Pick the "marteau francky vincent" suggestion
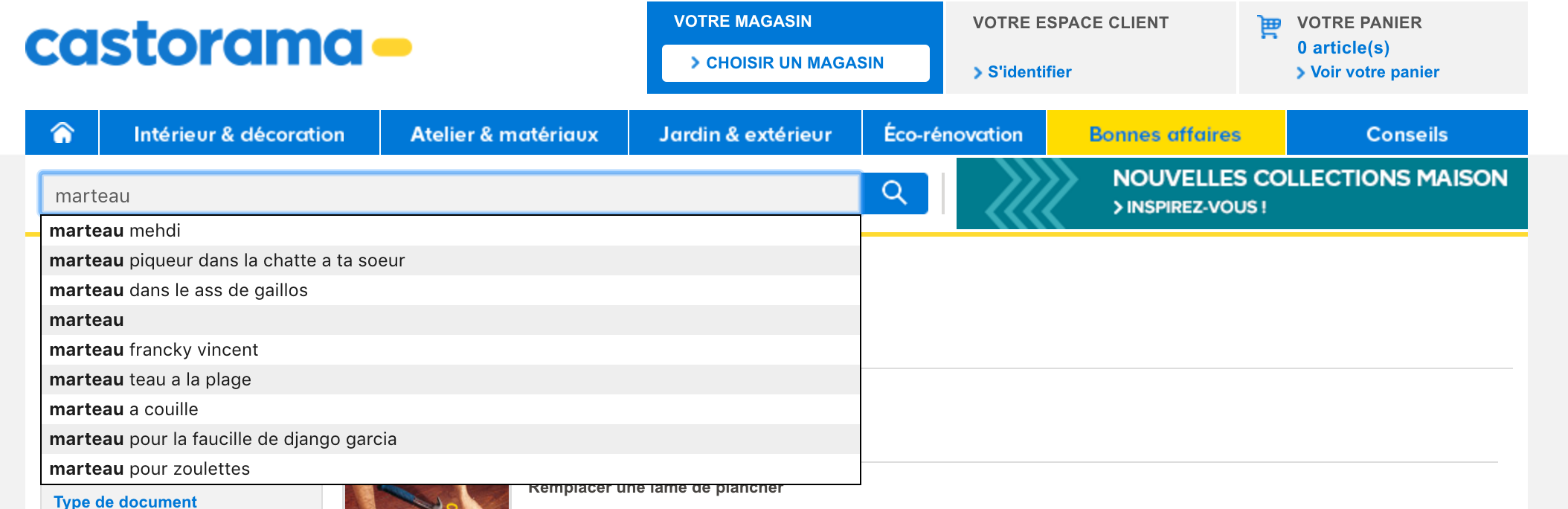Image resolution: width=1568 pixels, height=509 pixels. [154, 350]
